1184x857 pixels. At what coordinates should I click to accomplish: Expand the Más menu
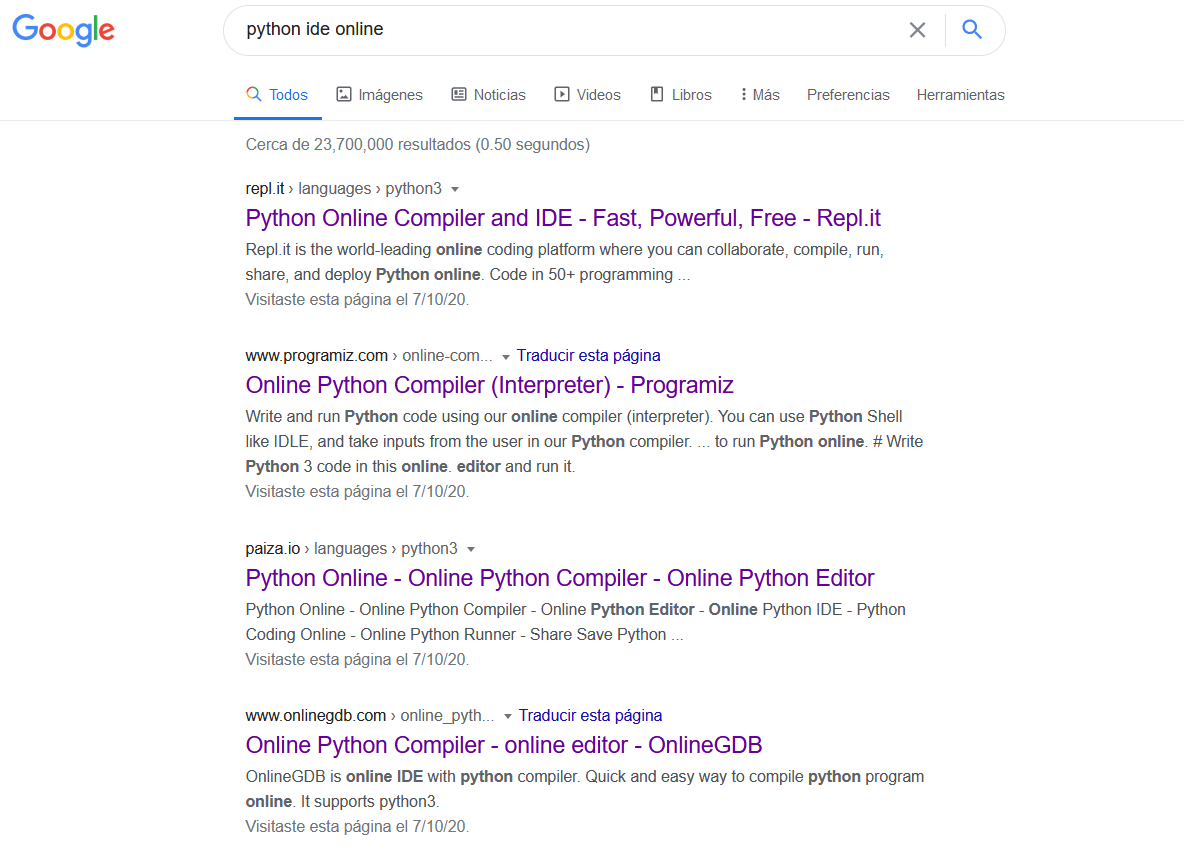759,95
